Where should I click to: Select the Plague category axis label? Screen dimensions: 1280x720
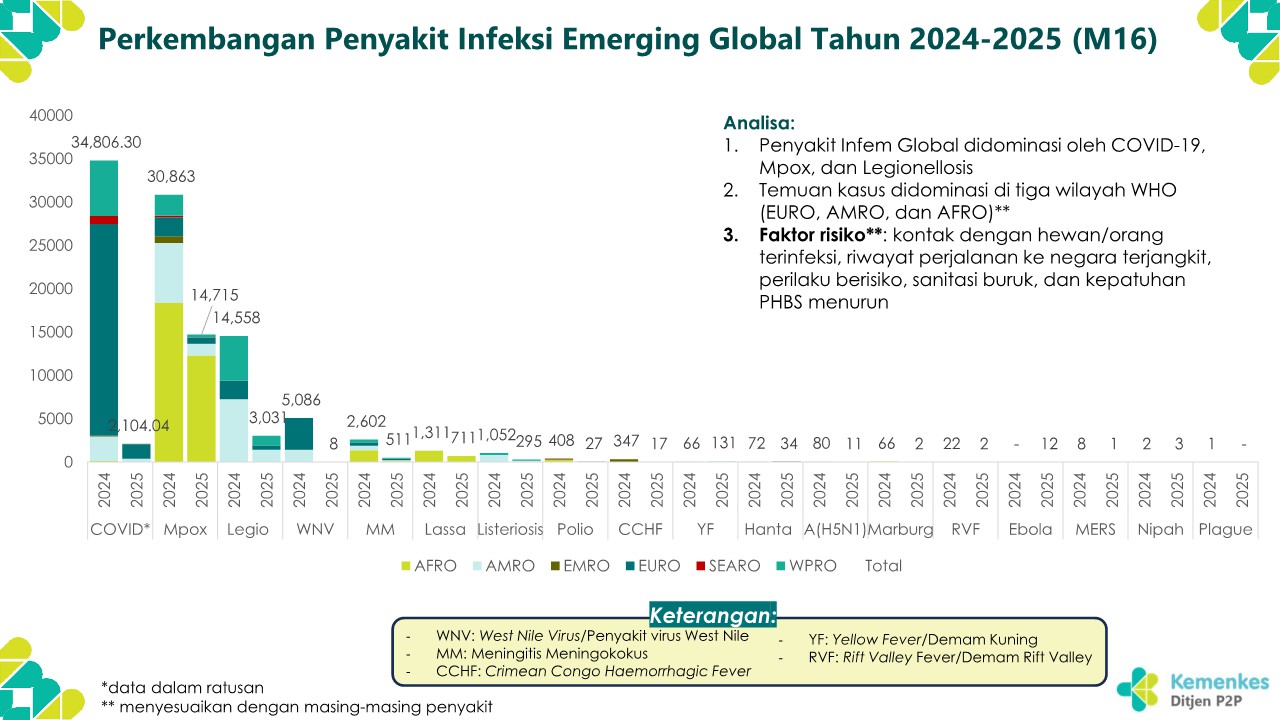point(1225,530)
